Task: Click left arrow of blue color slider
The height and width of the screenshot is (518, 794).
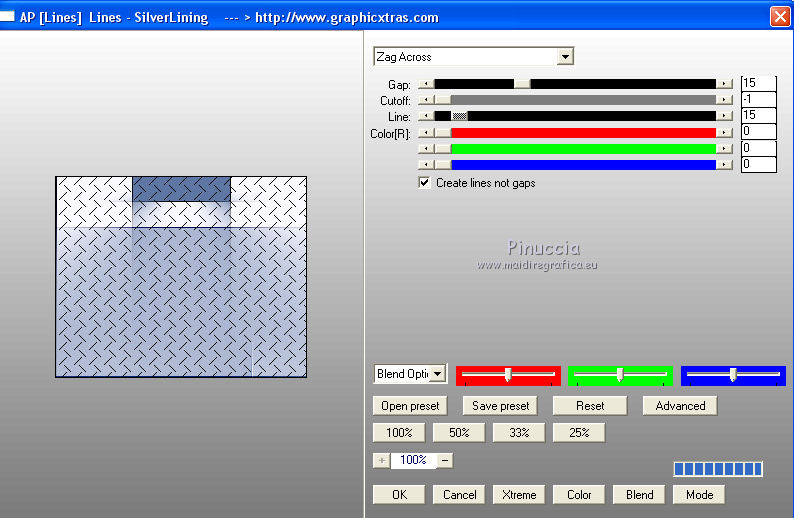Action: pos(426,165)
